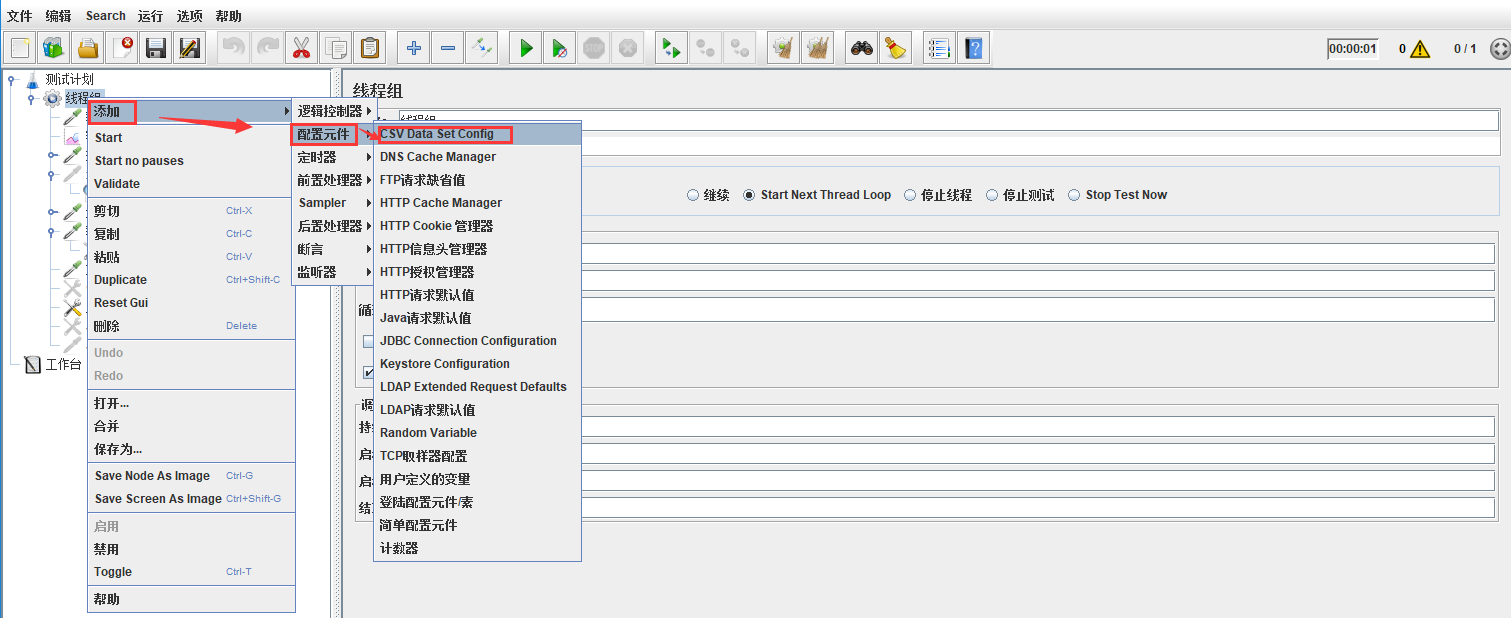Select the Stop Test Now radio button

(1075, 195)
